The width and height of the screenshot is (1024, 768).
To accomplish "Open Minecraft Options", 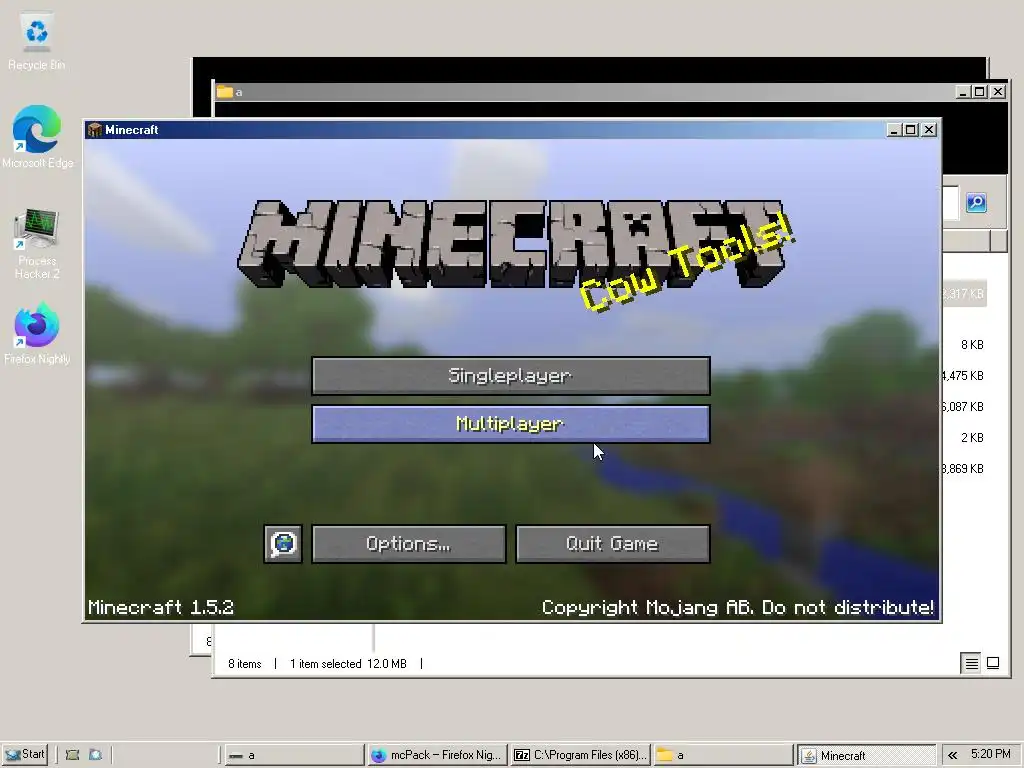I will pyautogui.click(x=409, y=543).
